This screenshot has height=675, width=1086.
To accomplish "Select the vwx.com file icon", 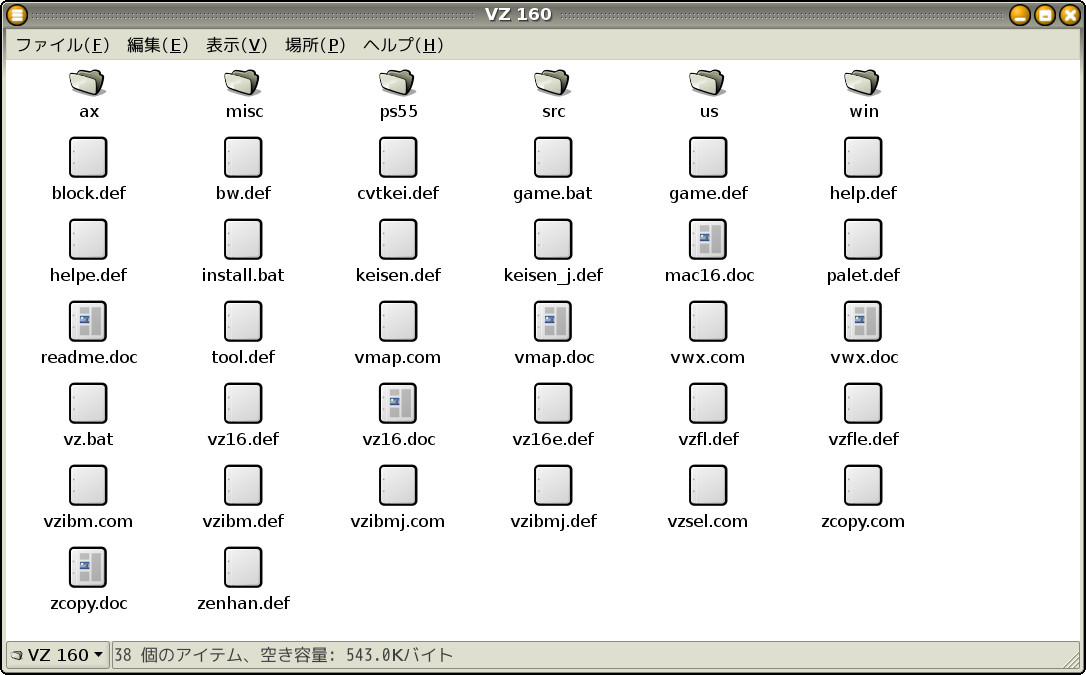I will tap(709, 321).
